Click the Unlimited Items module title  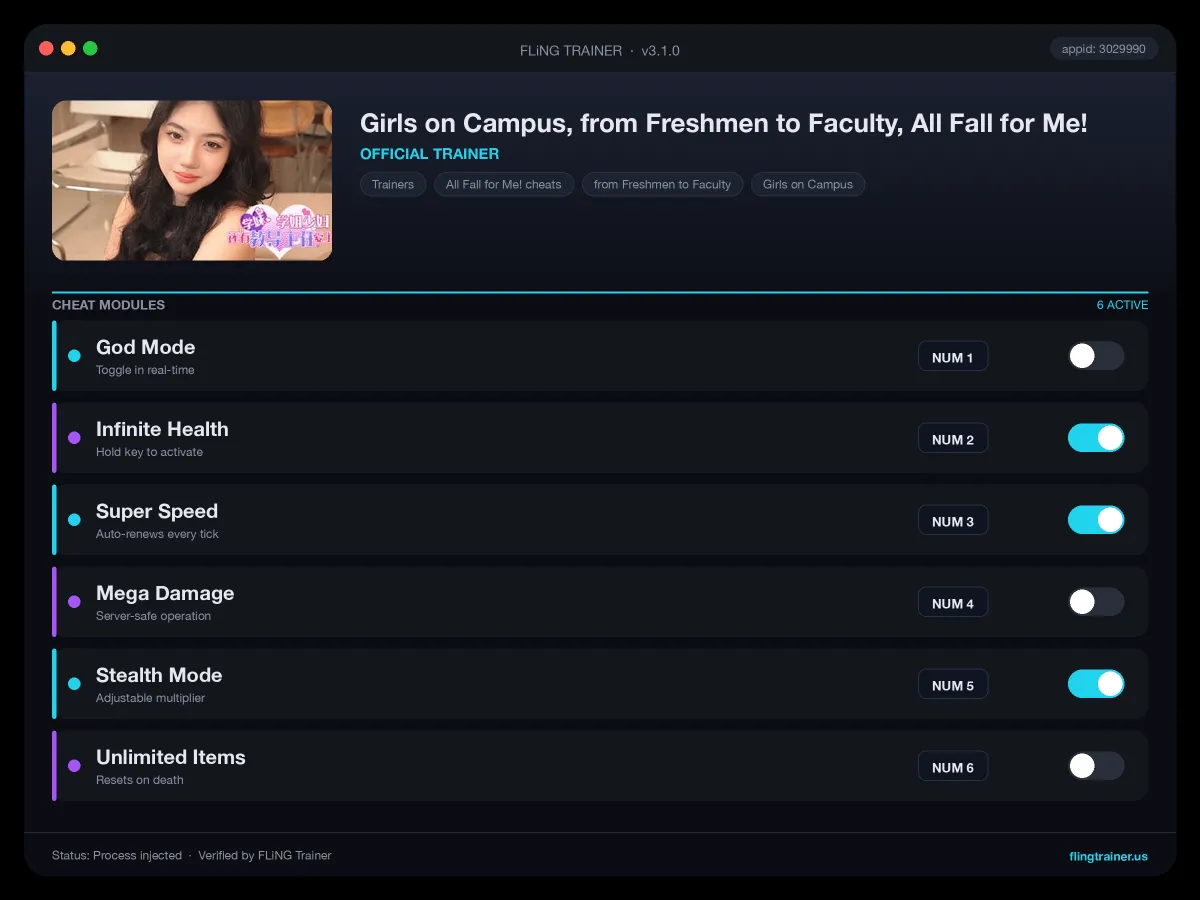pos(171,757)
